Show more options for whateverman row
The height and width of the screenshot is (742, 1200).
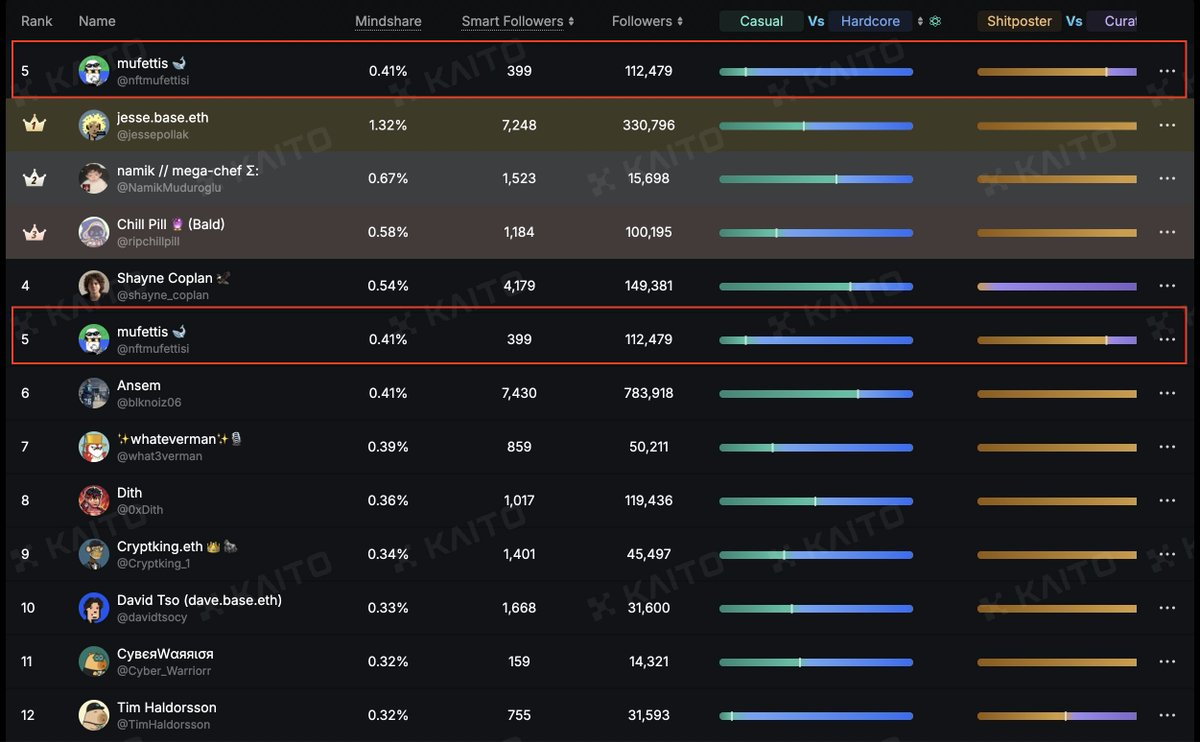coord(1167,447)
